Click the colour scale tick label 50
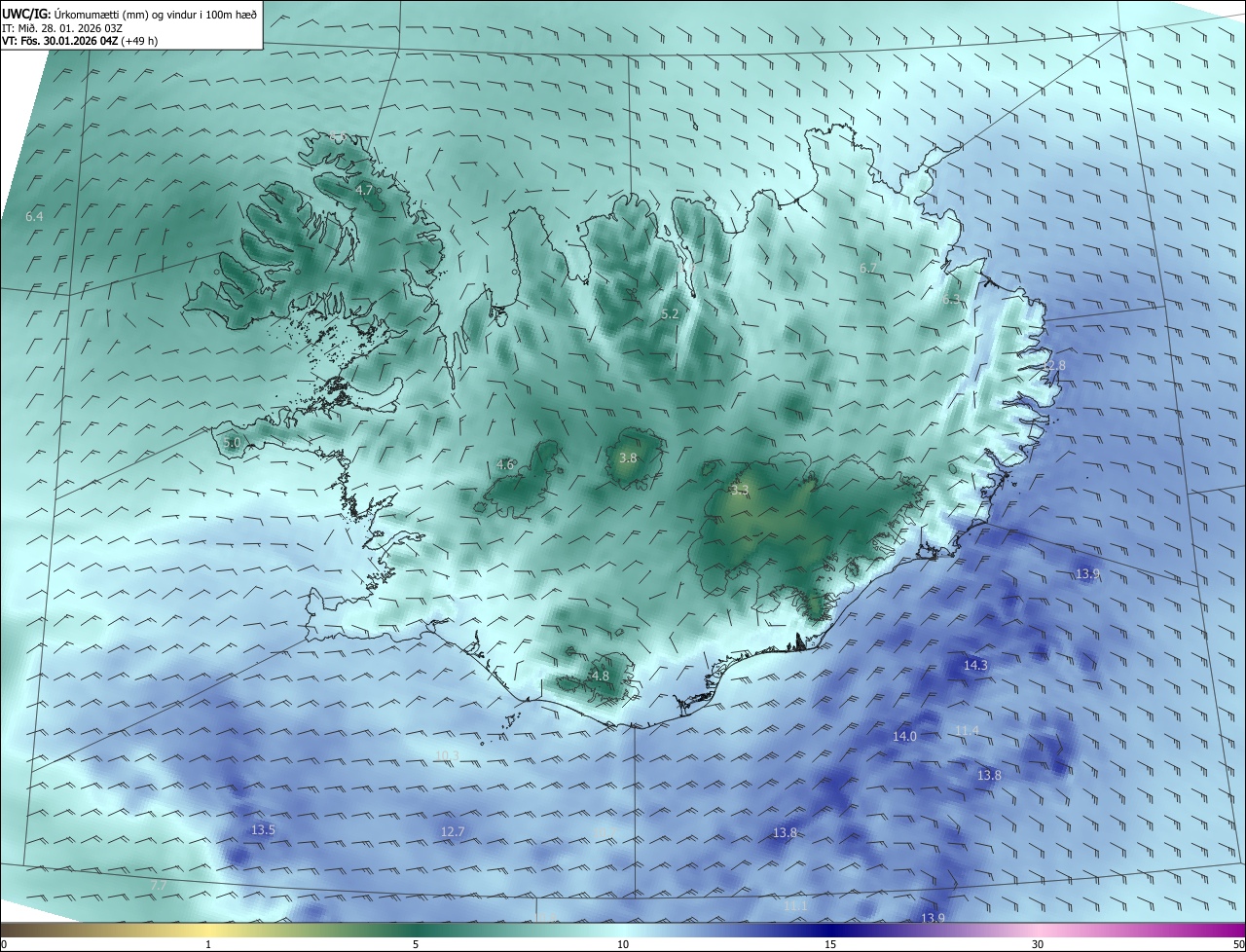 click(x=1238, y=945)
